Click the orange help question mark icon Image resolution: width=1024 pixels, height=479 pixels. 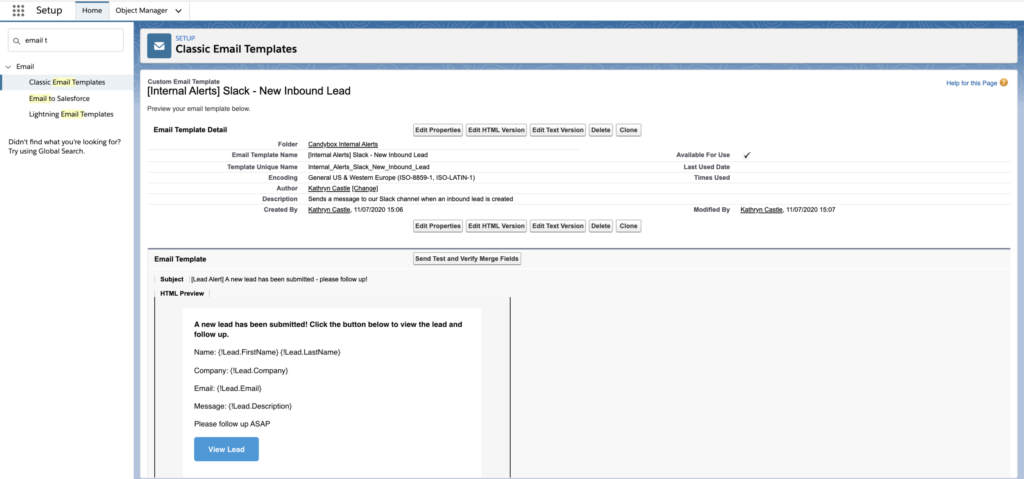point(1004,83)
